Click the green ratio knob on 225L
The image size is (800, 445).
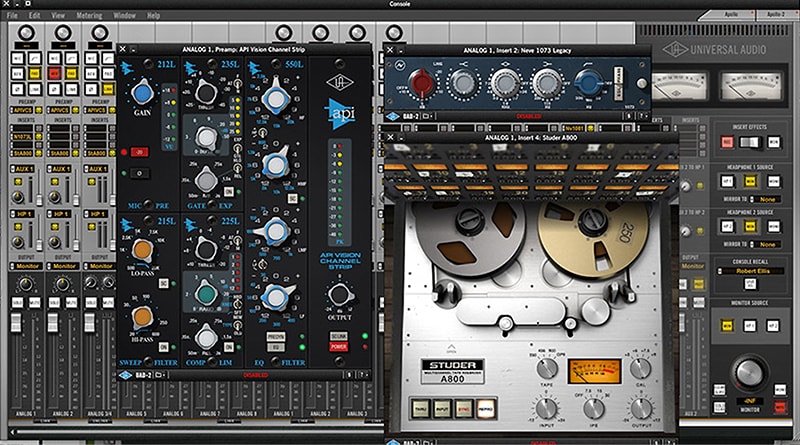(206, 293)
